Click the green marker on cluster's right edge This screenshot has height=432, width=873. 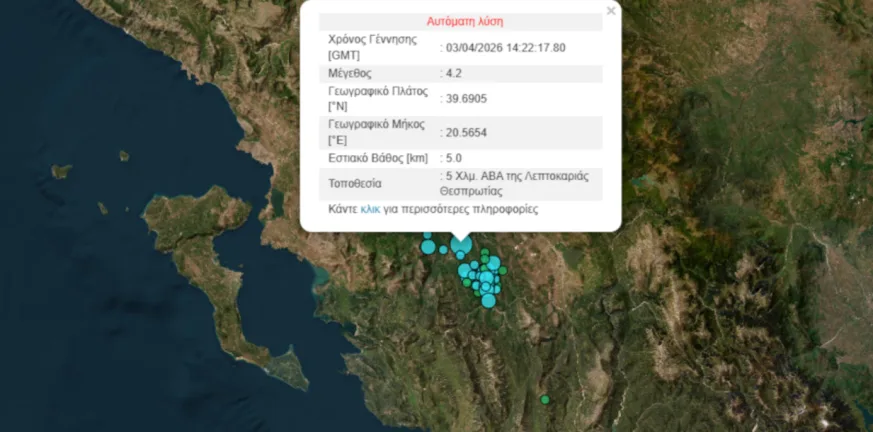[x=504, y=271]
